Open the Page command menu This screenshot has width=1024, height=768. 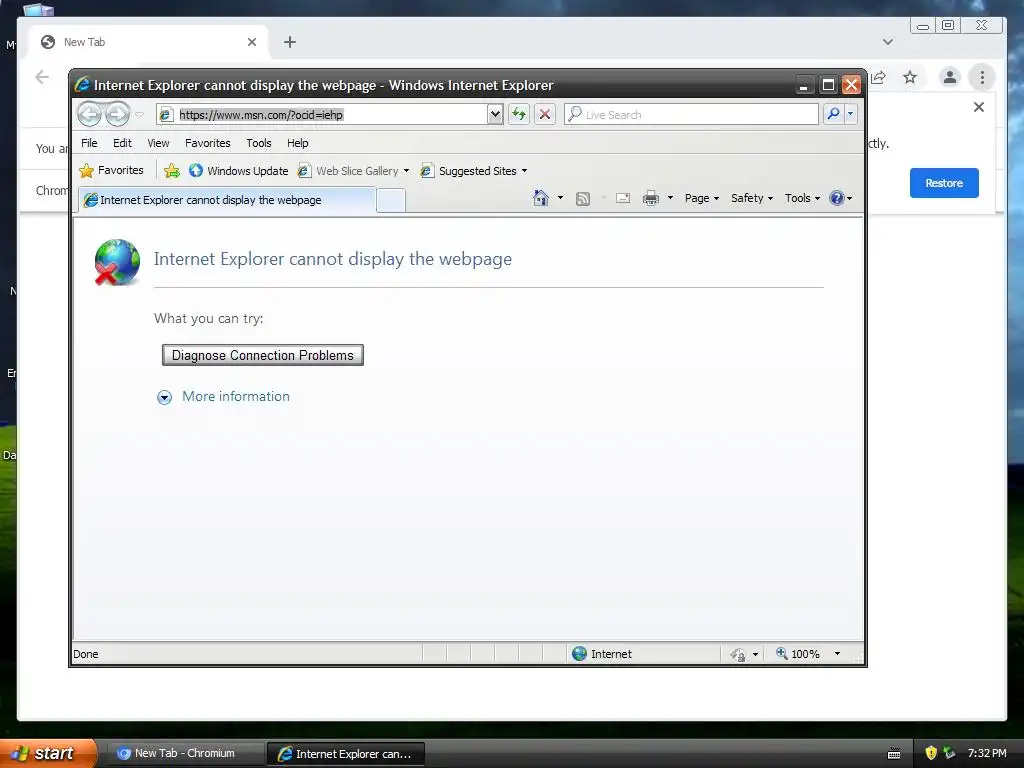point(701,198)
